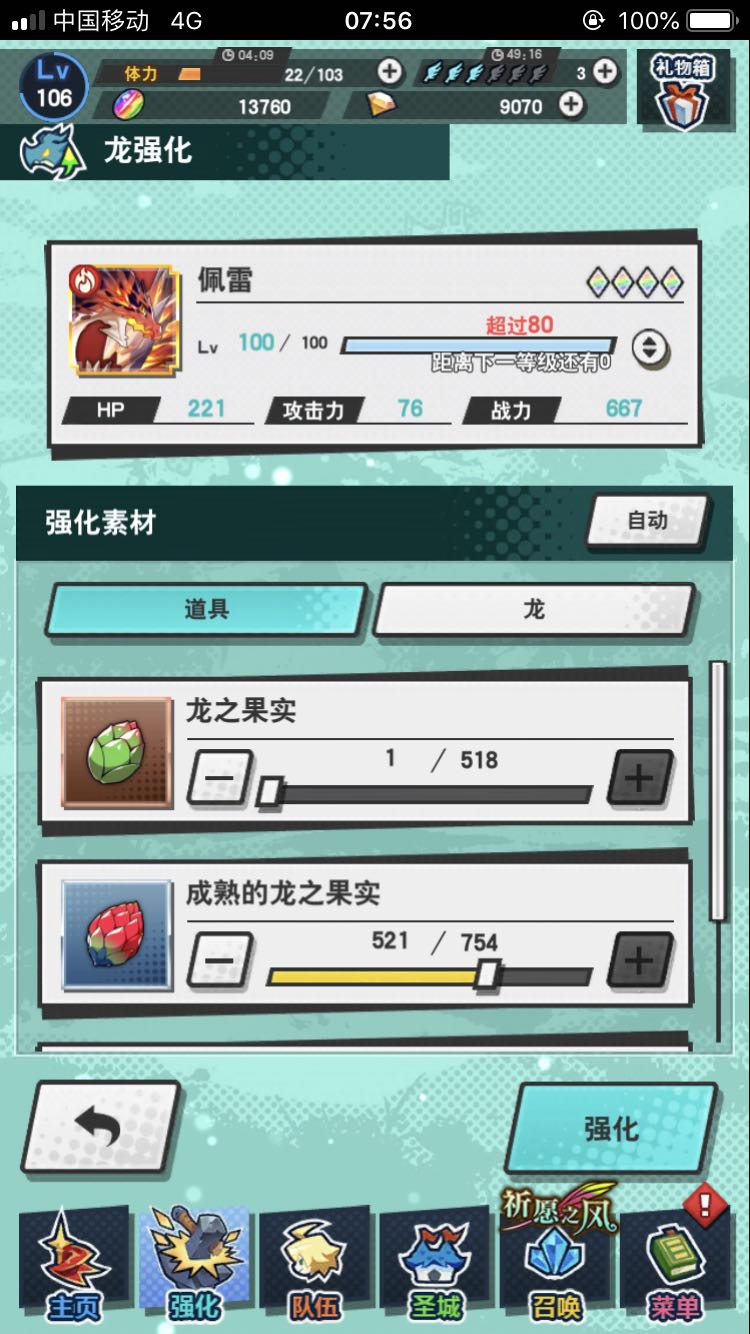This screenshot has width=750, height=1334.
Task: Increase 龙之果实 count with plus stepper
Action: pyautogui.click(x=640, y=778)
